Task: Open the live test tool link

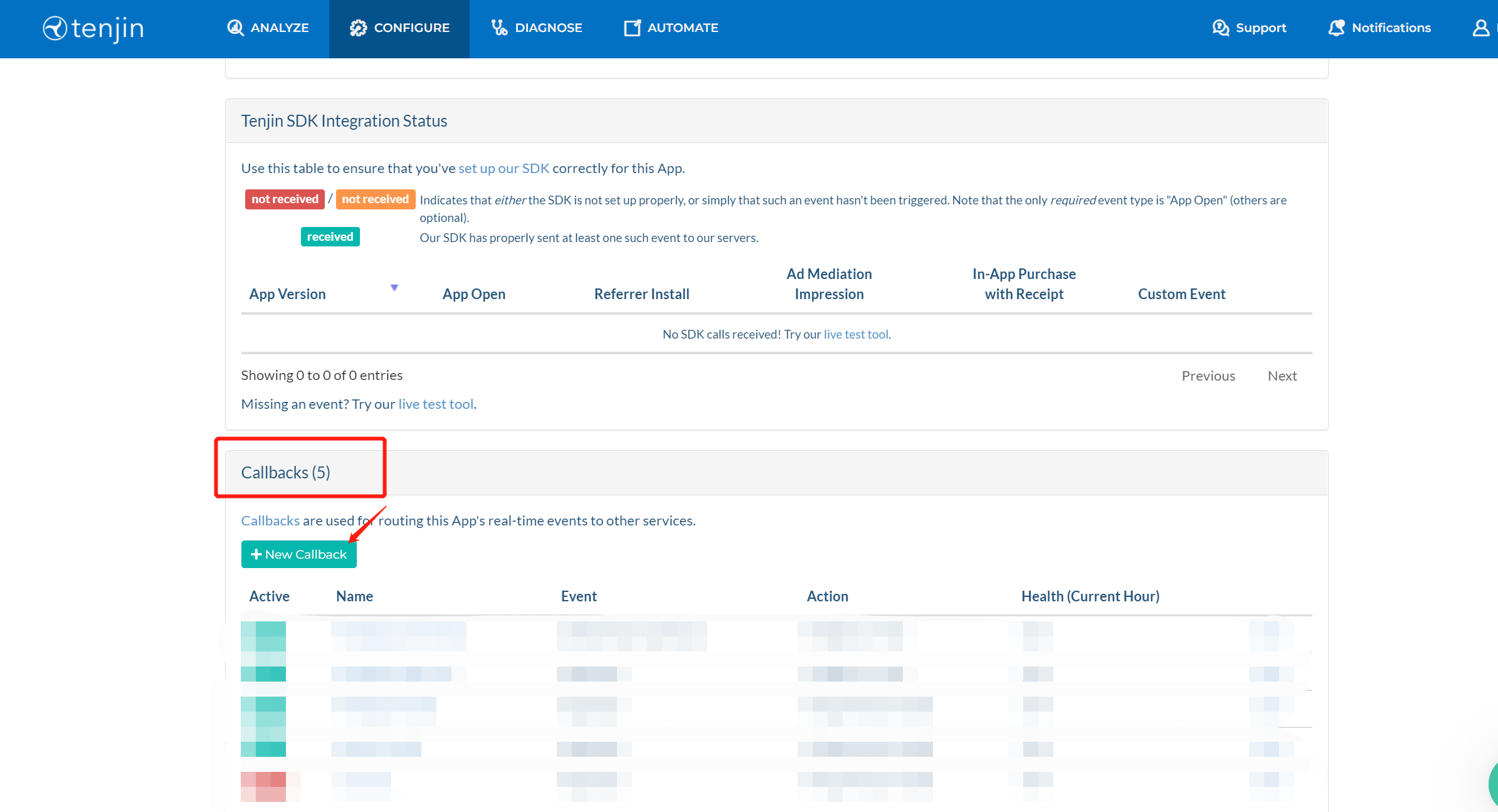Action: click(856, 334)
